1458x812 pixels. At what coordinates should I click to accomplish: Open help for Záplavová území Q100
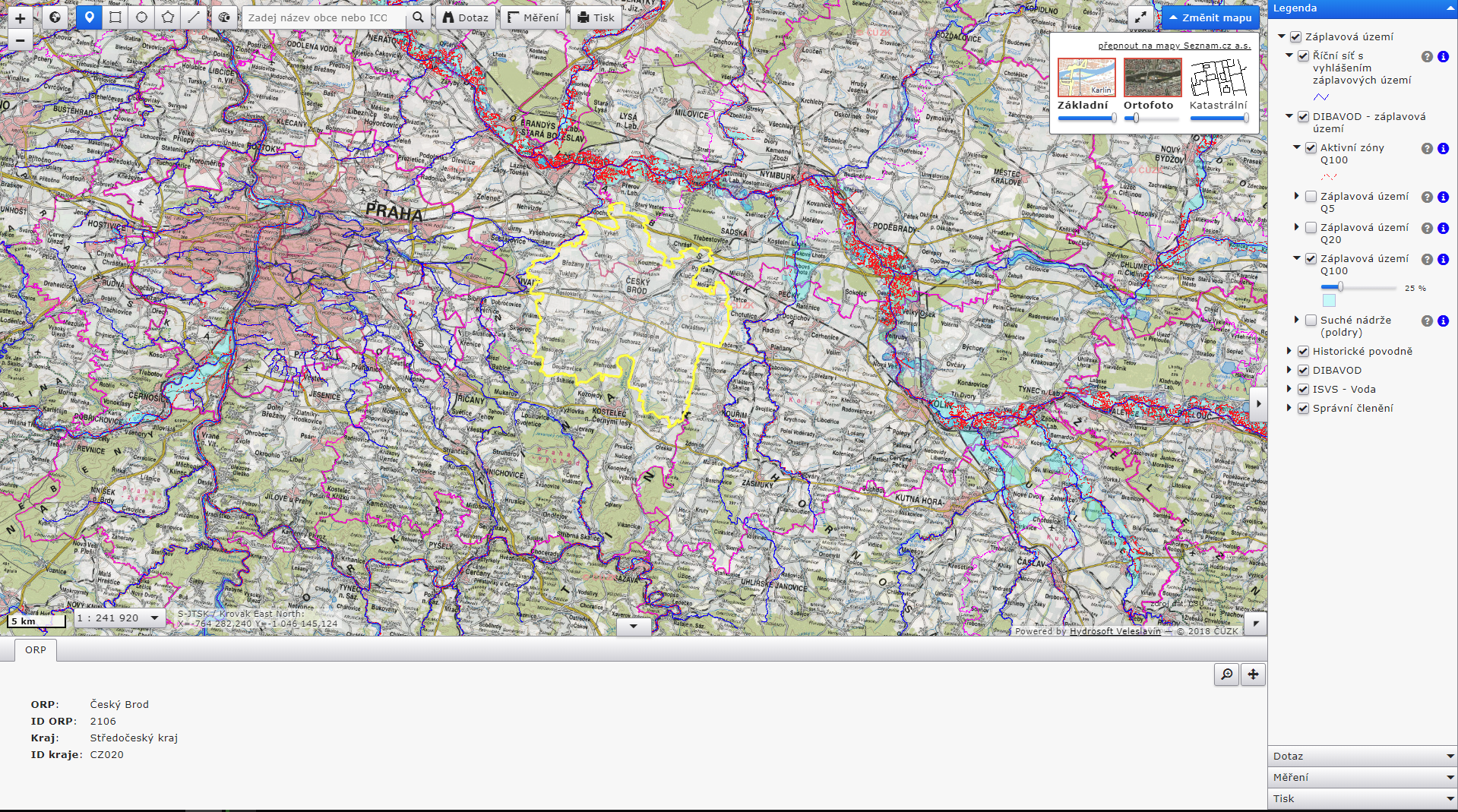(x=1427, y=259)
